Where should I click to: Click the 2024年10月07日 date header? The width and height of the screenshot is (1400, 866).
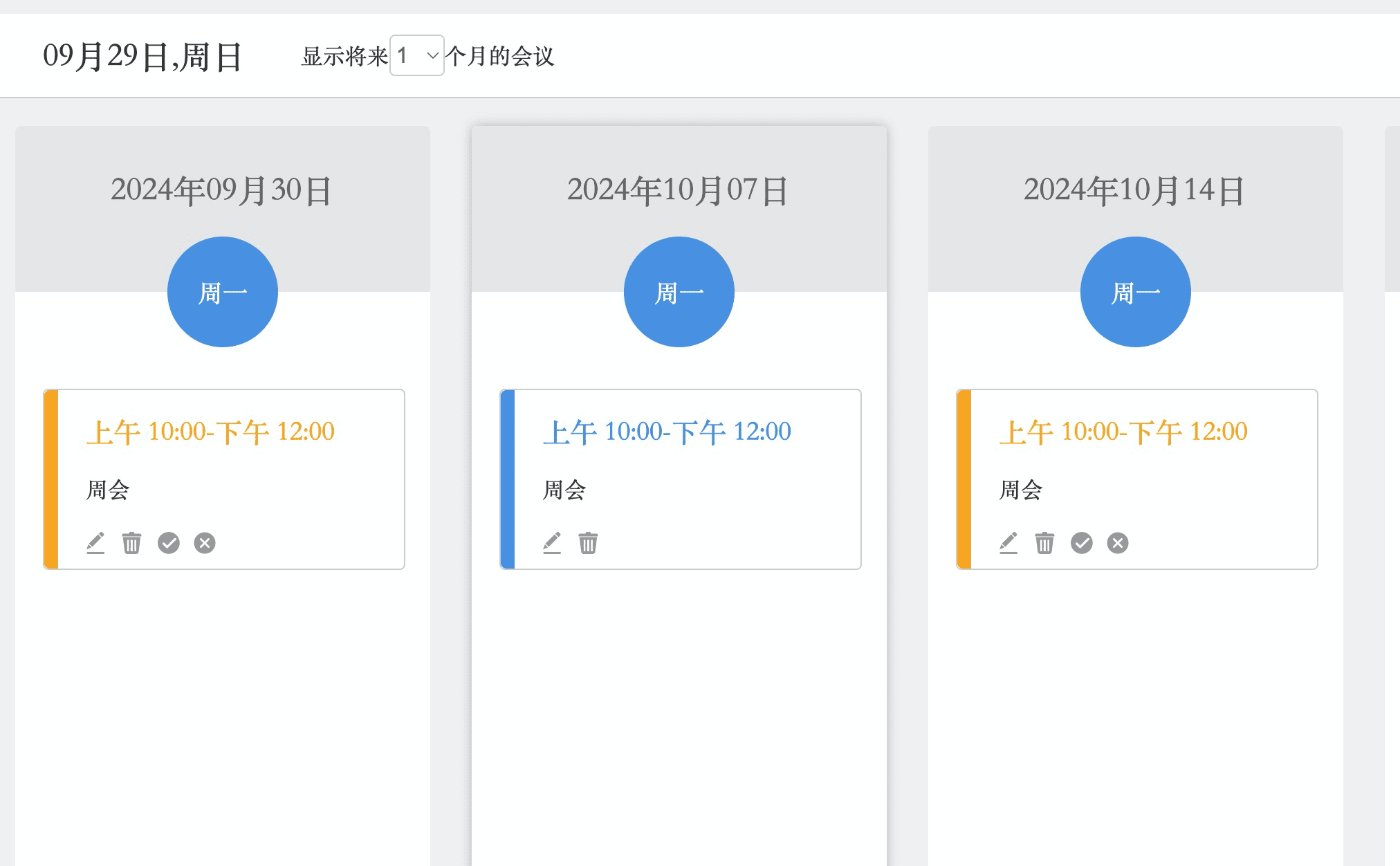click(678, 190)
